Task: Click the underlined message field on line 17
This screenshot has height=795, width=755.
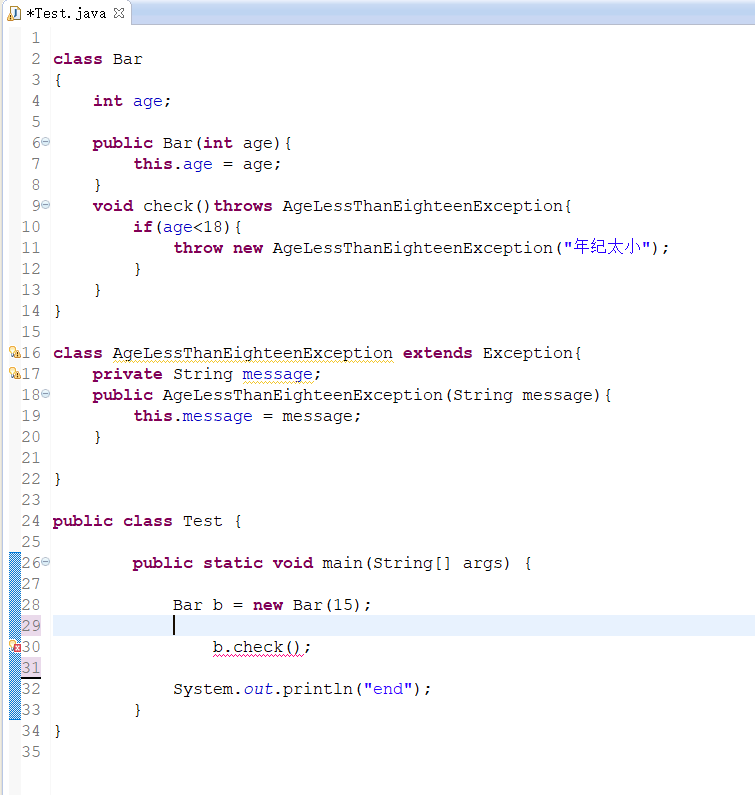Action: (x=277, y=374)
